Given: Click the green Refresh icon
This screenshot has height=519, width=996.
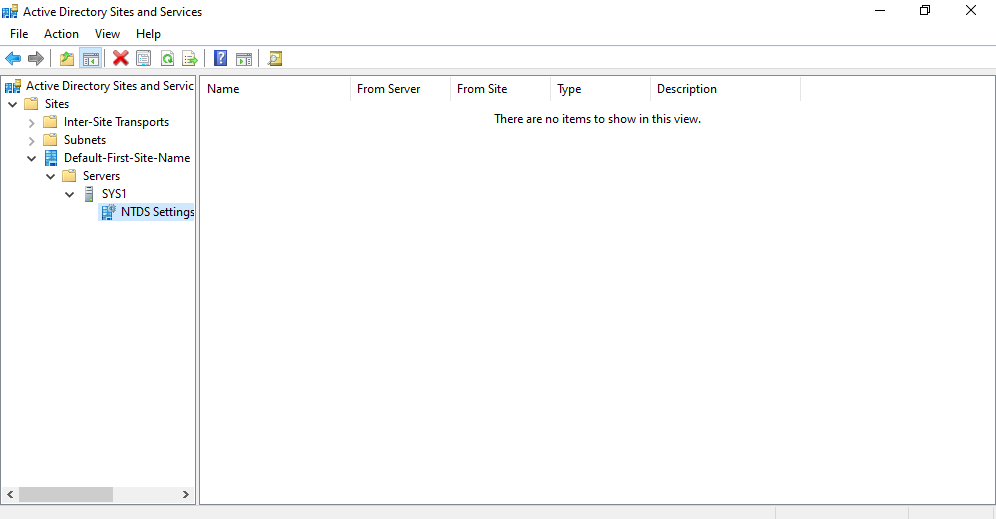Looking at the screenshot, I should point(167,59).
